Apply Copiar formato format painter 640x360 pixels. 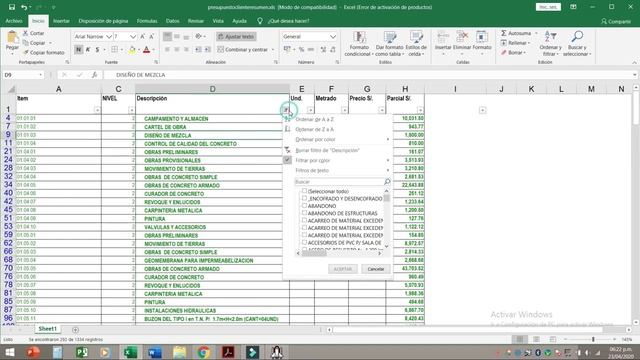[x=44, y=53]
